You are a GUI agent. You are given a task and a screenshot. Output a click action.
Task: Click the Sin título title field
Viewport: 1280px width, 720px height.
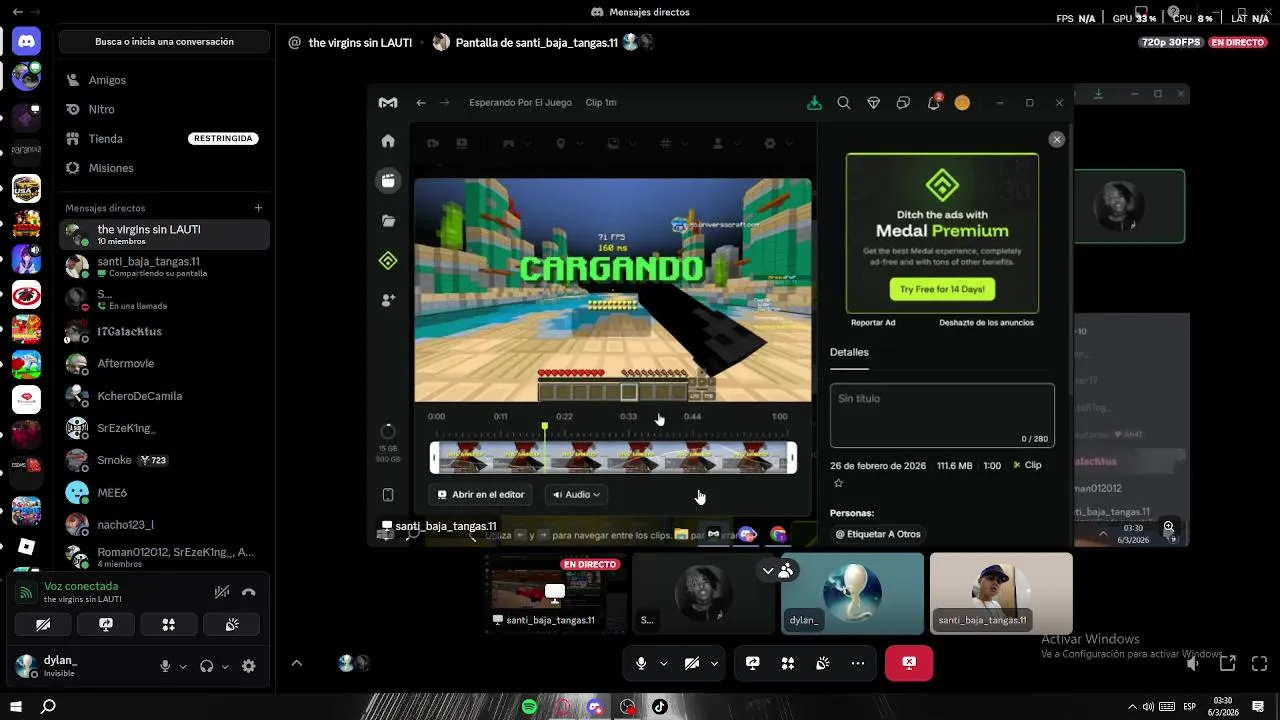click(x=942, y=415)
